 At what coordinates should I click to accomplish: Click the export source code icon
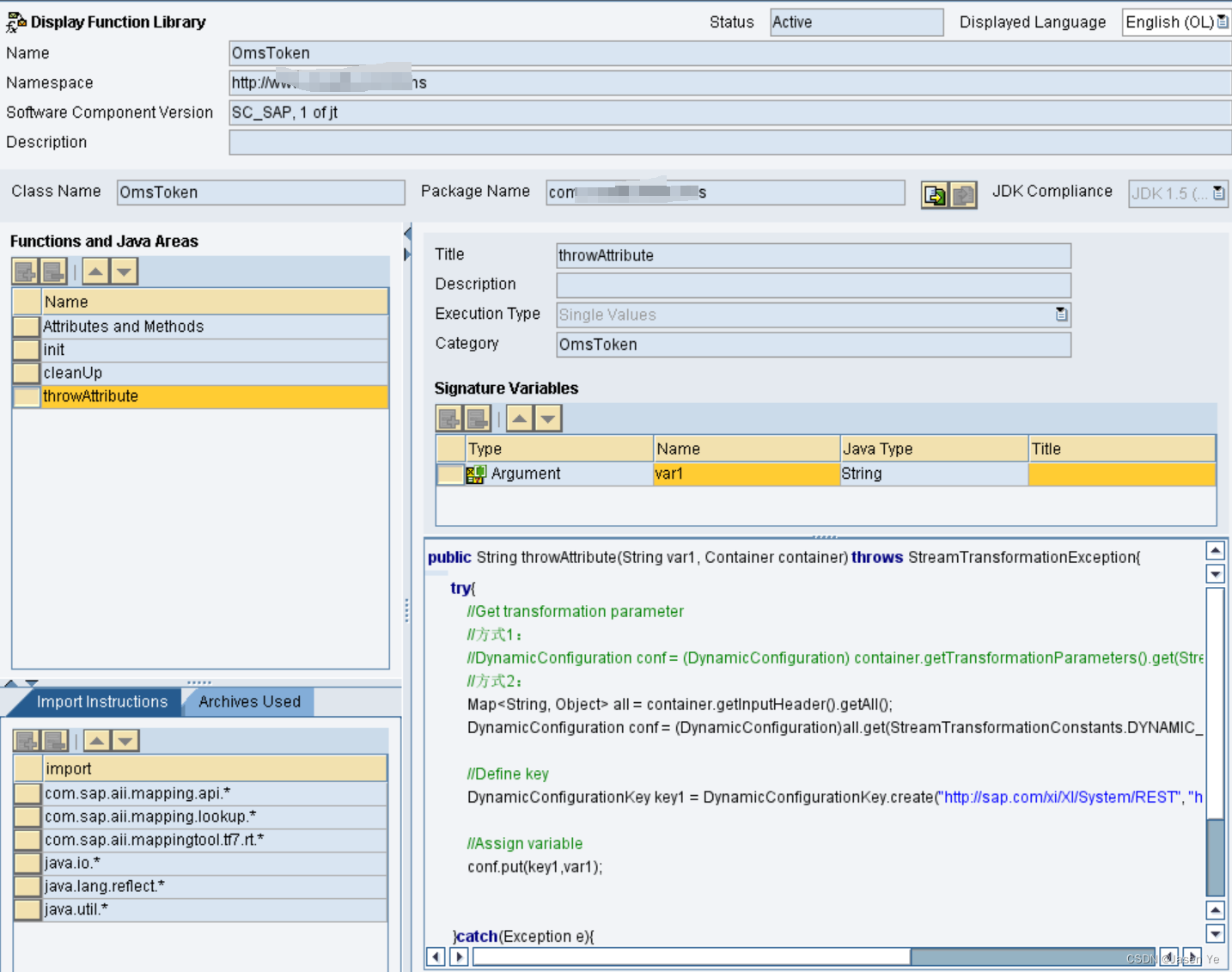tap(935, 195)
